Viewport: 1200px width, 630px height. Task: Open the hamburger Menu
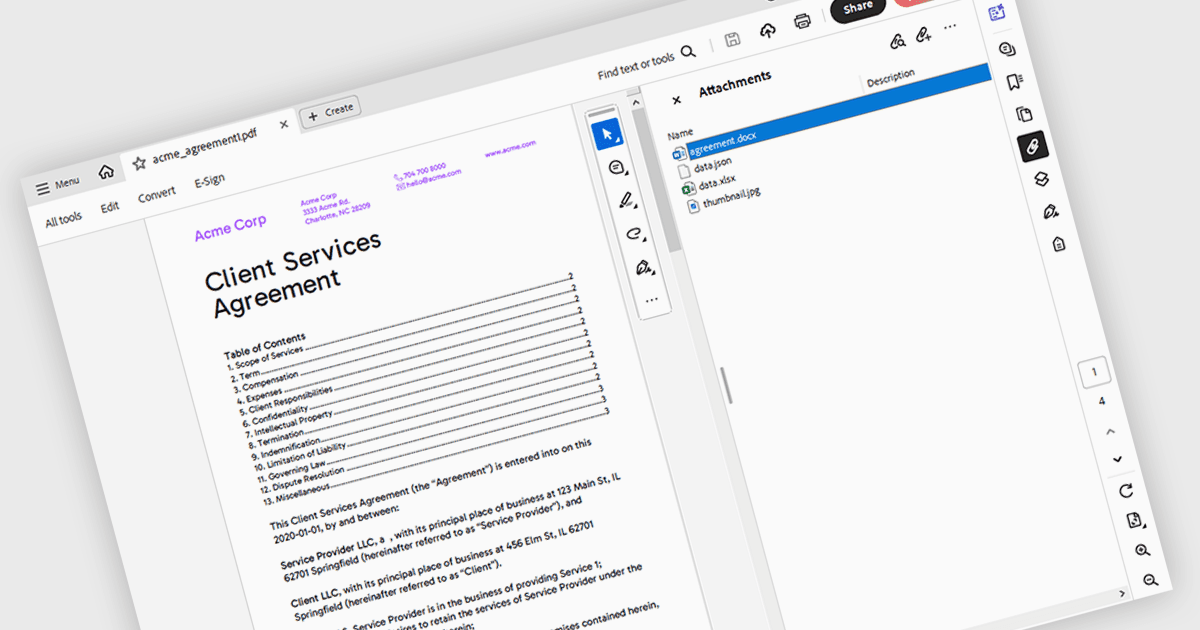[58, 186]
